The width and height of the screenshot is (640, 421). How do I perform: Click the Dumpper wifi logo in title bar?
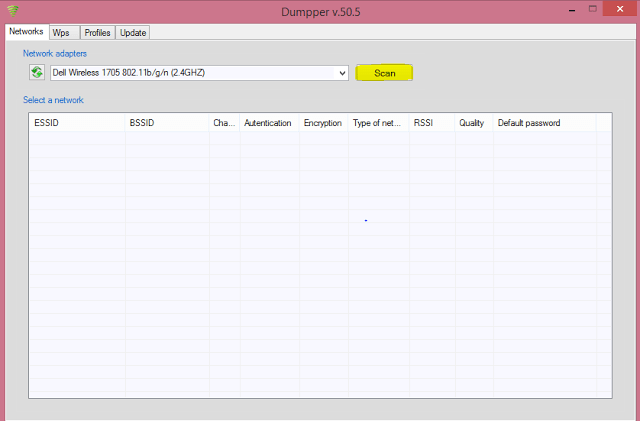tap(13, 10)
